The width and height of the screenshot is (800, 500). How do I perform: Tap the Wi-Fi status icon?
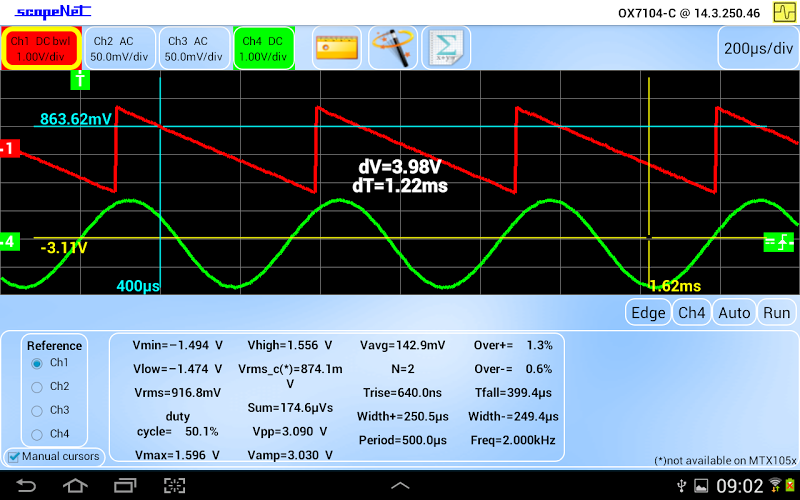click(775, 485)
